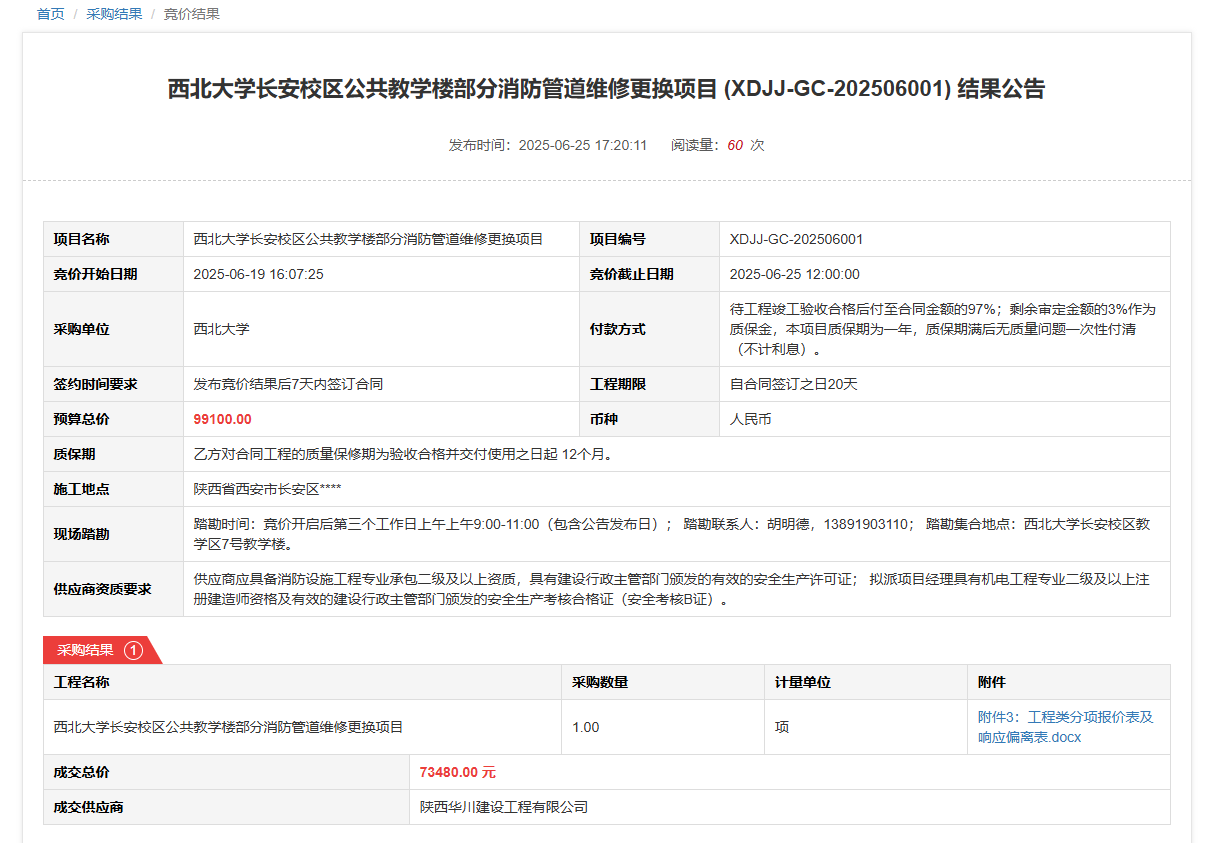This screenshot has width=1211, height=843.
Task: Select the red 采购结果 tab
Action: 86,650
